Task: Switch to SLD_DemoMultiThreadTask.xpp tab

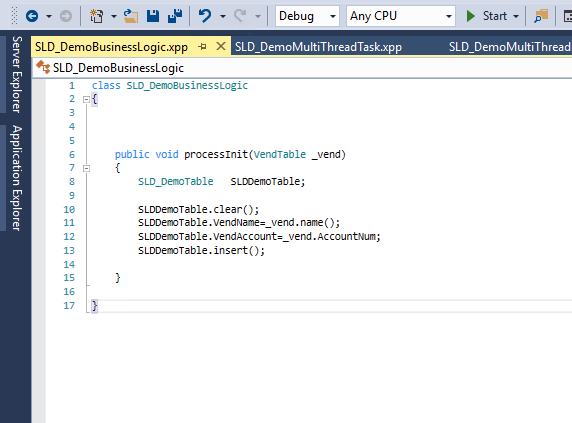Action: [x=318, y=47]
